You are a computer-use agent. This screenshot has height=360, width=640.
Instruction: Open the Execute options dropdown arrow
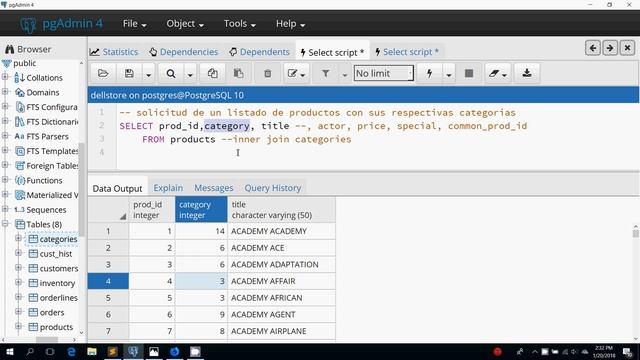(449, 74)
